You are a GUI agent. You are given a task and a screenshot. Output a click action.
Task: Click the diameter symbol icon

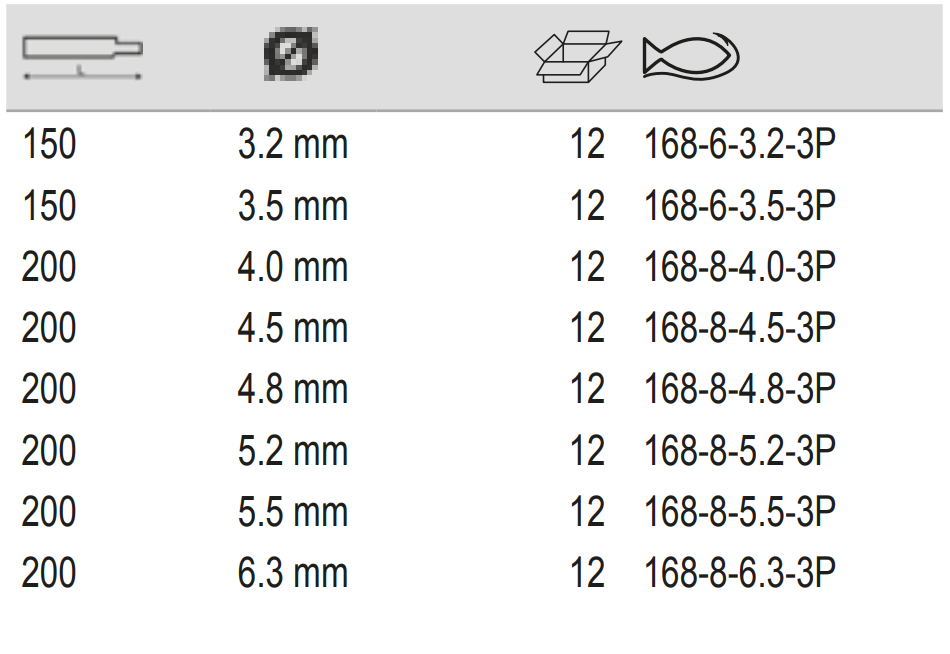click(x=292, y=54)
